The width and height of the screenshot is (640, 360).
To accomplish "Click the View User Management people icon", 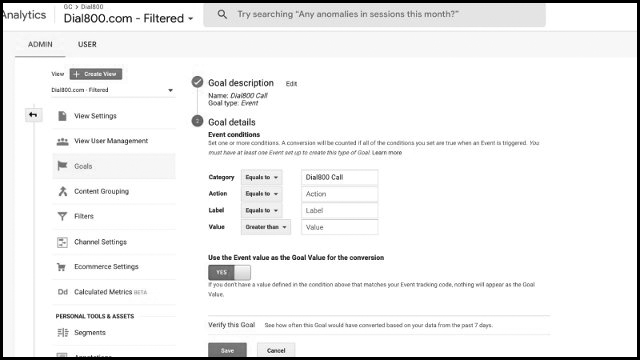I will 62,141.
